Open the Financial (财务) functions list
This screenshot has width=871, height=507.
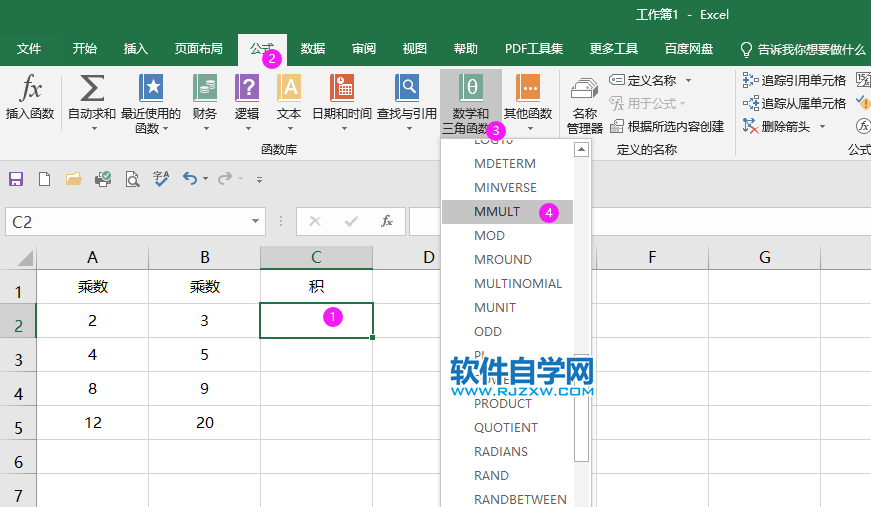click(x=204, y=103)
